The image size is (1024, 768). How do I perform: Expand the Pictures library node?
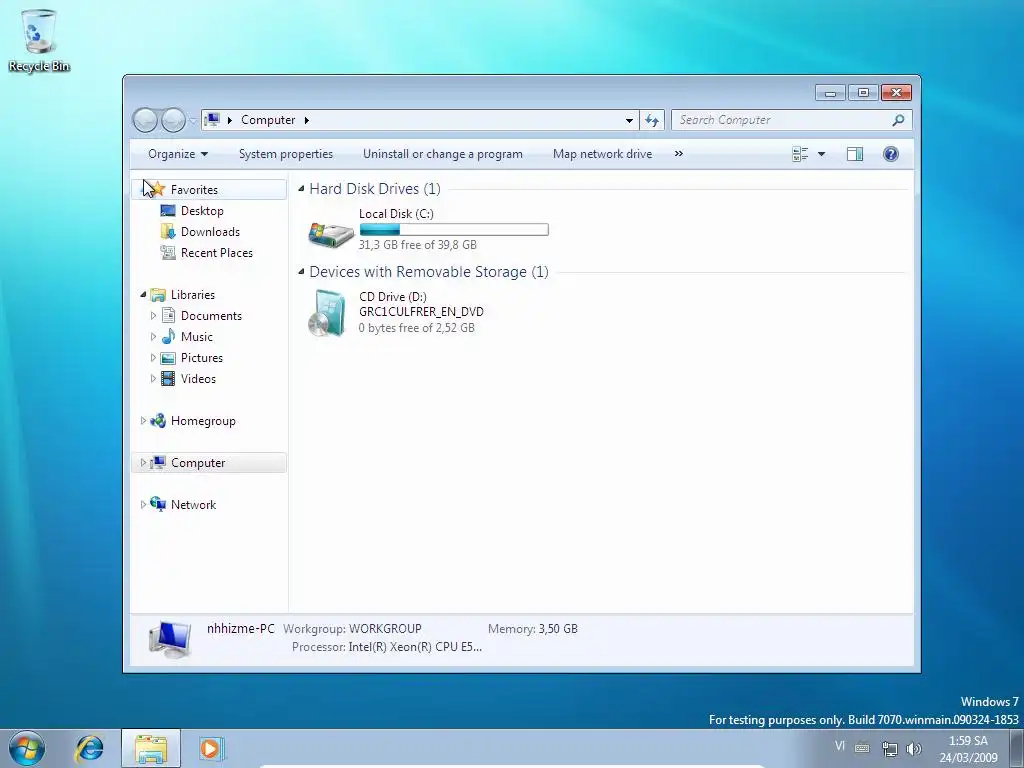coord(153,358)
